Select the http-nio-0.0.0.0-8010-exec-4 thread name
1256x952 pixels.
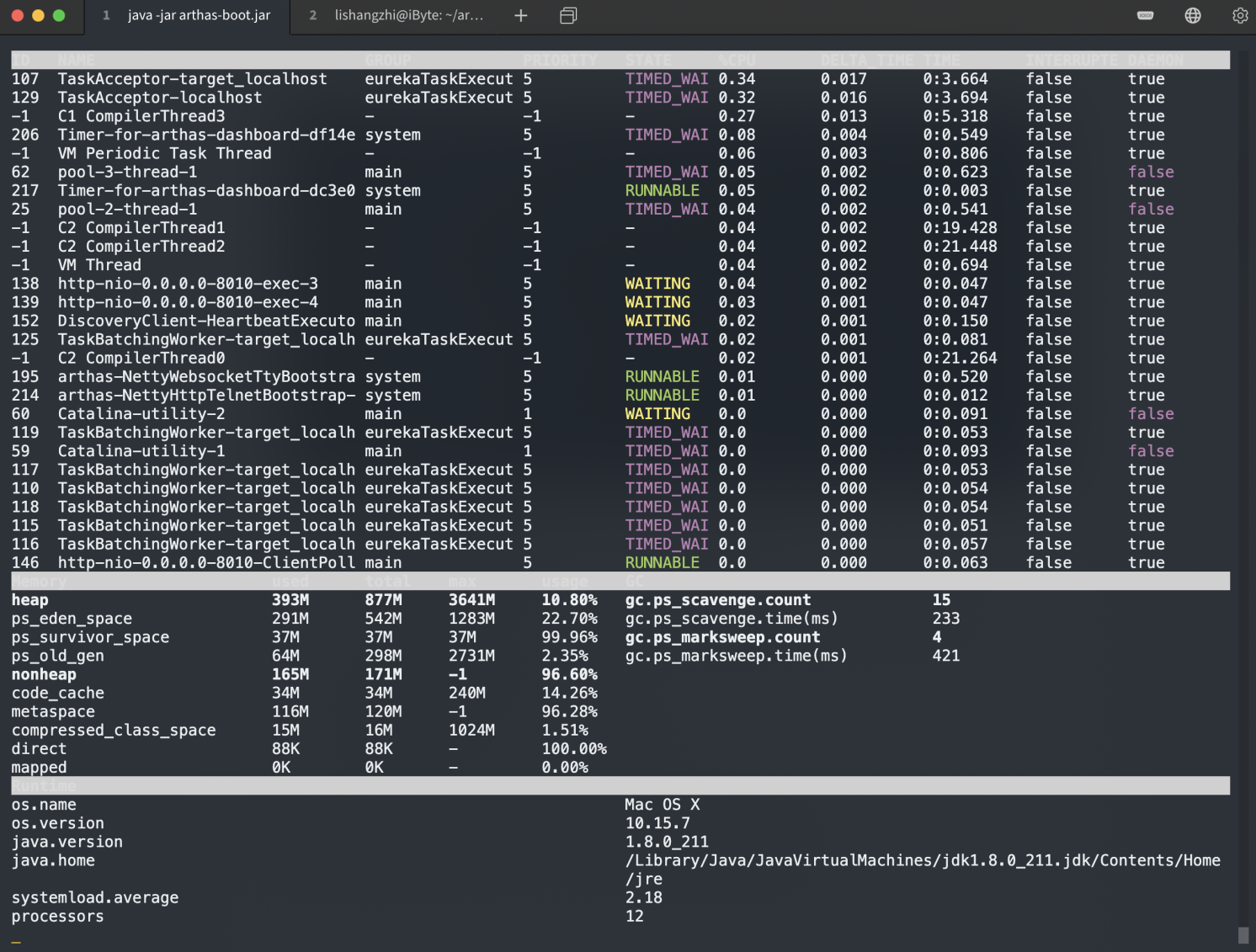(x=188, y=302)
